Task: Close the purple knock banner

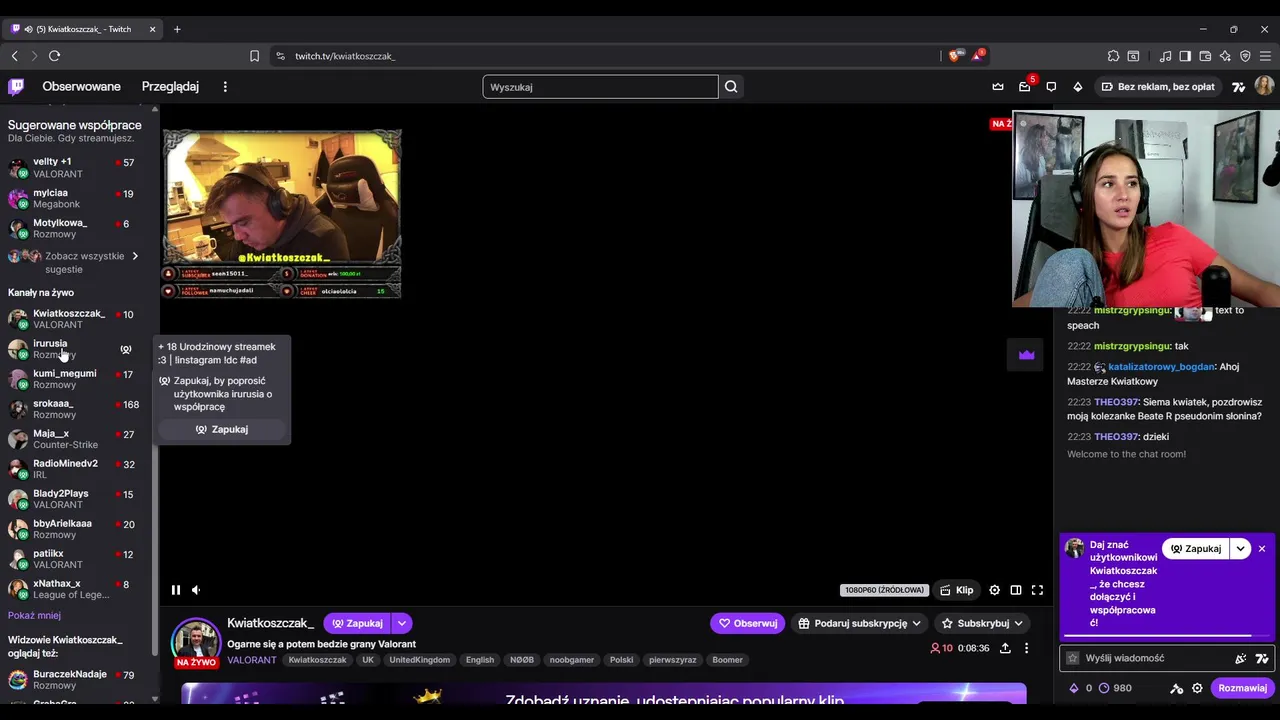Action: (1262, 549)
